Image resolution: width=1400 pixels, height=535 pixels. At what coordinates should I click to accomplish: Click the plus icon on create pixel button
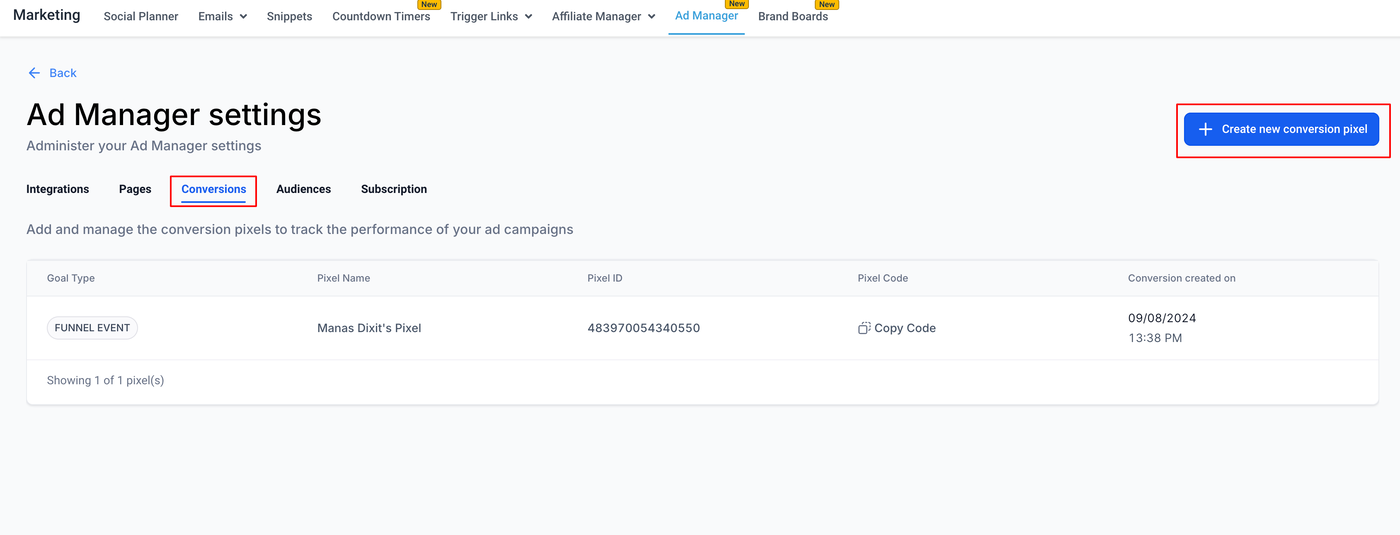[1205, 129]
